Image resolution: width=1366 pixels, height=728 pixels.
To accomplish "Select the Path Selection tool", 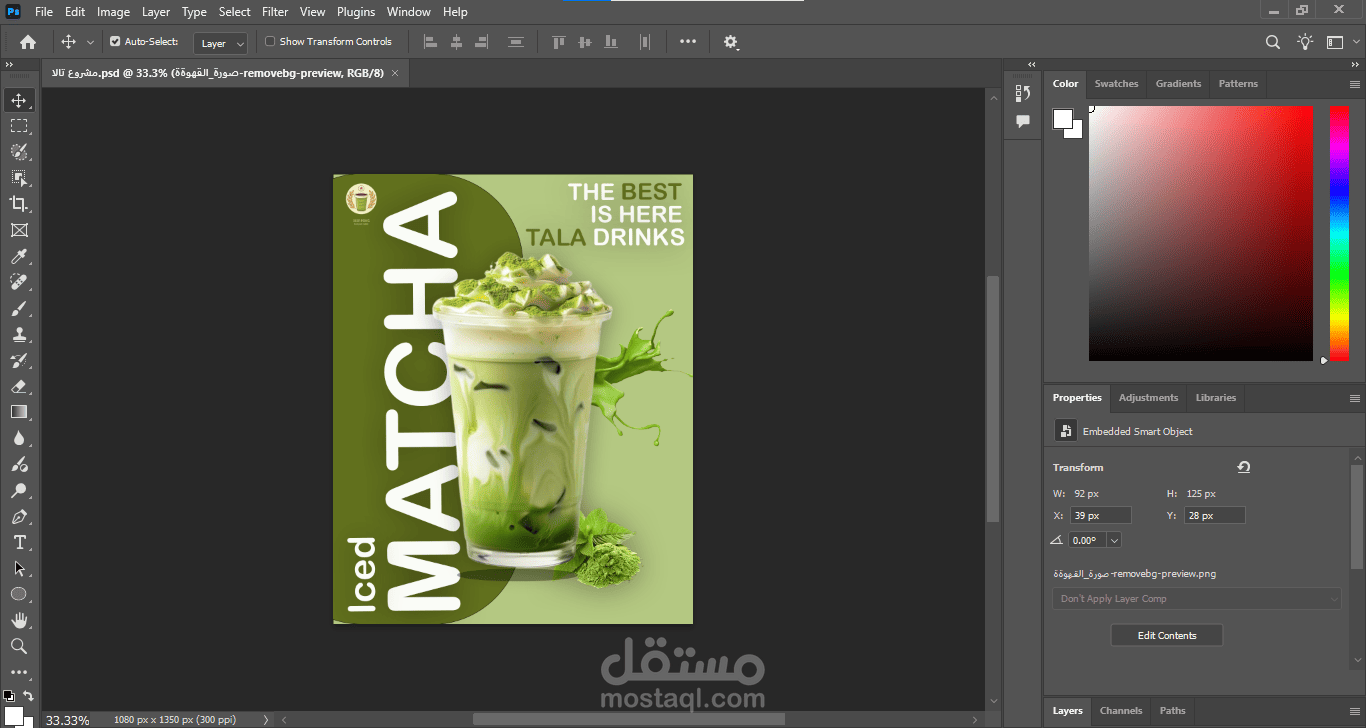I will coord(18,568).
